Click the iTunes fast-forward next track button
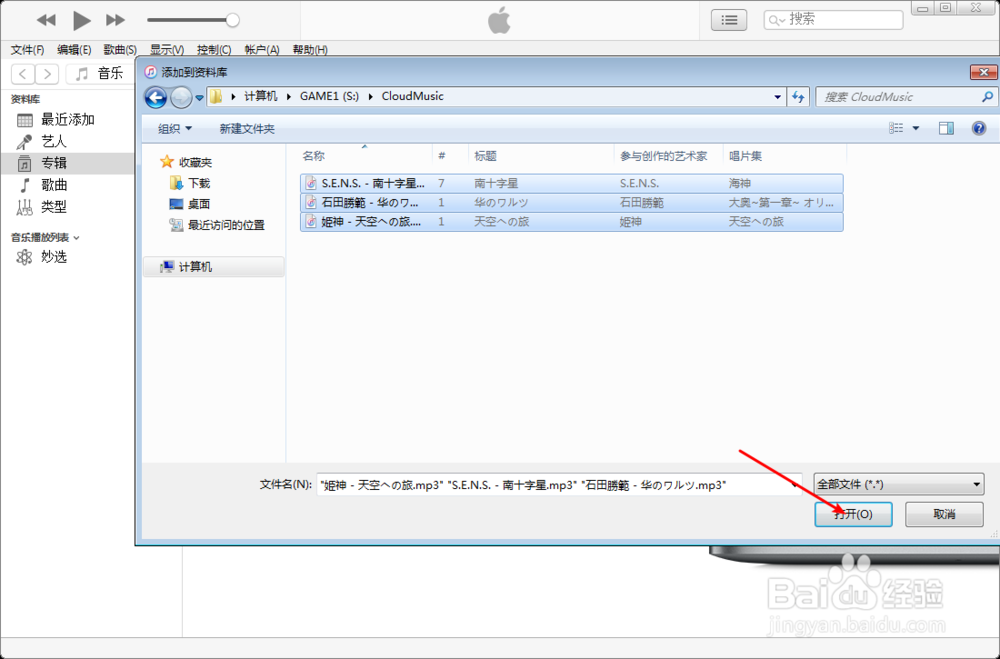 (x=115, y=20)
